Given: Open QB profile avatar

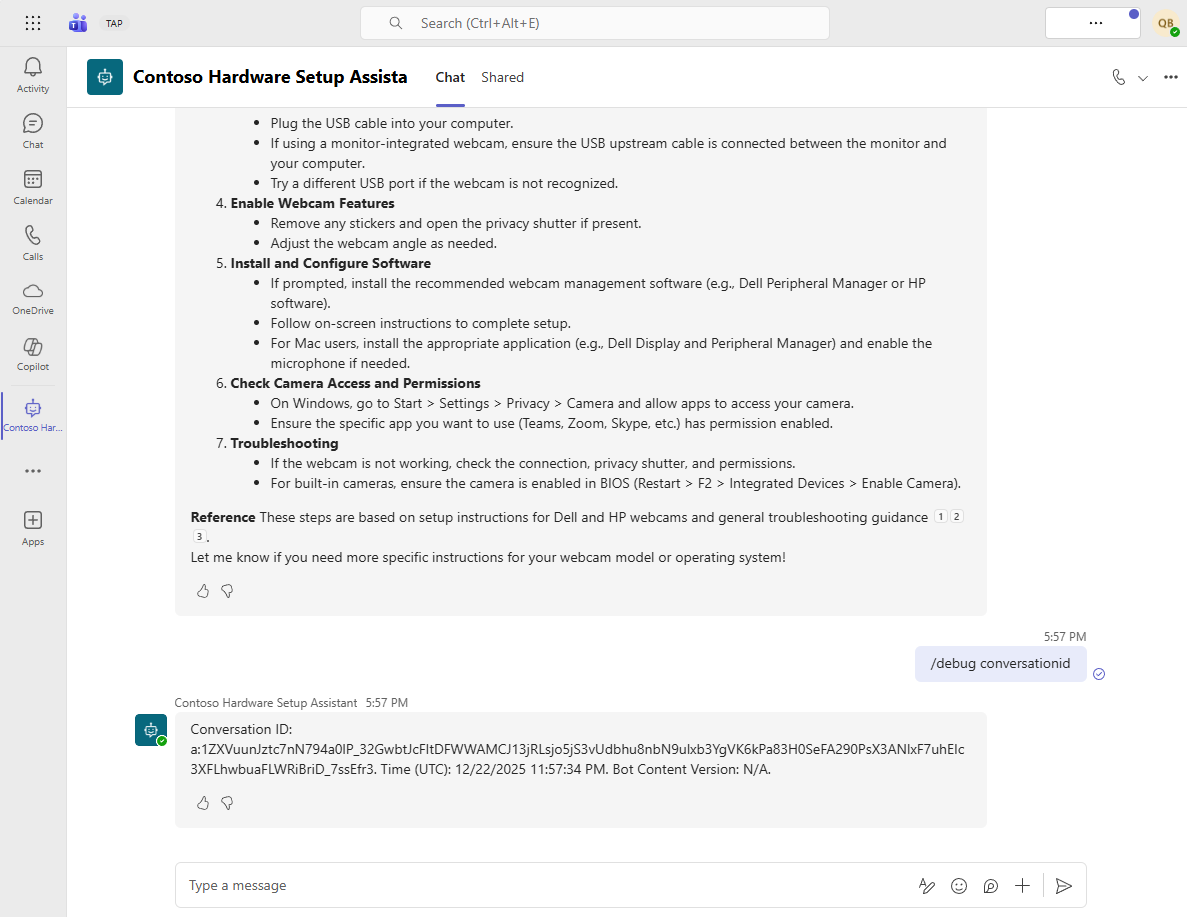Looking at the screenshot, I should tap(1166, 23).
